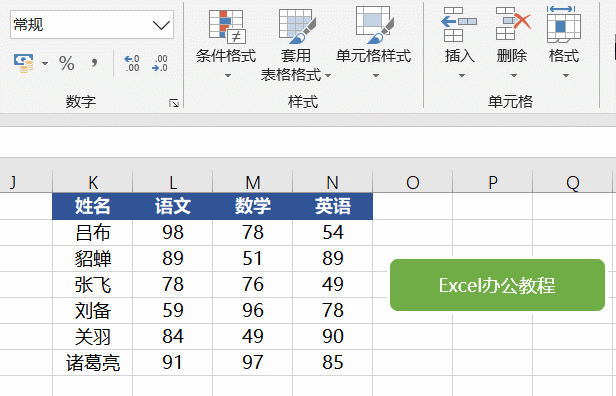Click the 格式 format cells icon

pyautogui.click(x=563, y=24)
